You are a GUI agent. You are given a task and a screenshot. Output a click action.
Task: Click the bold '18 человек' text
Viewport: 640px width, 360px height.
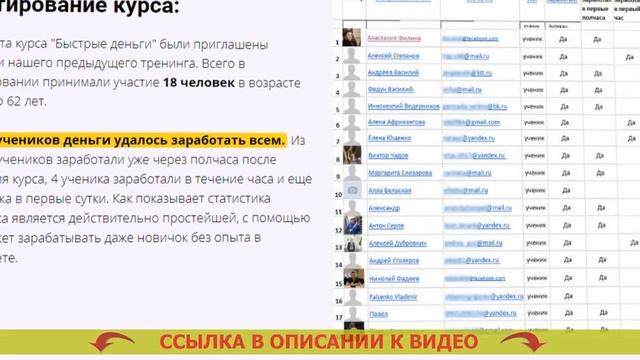pos(199,82)
